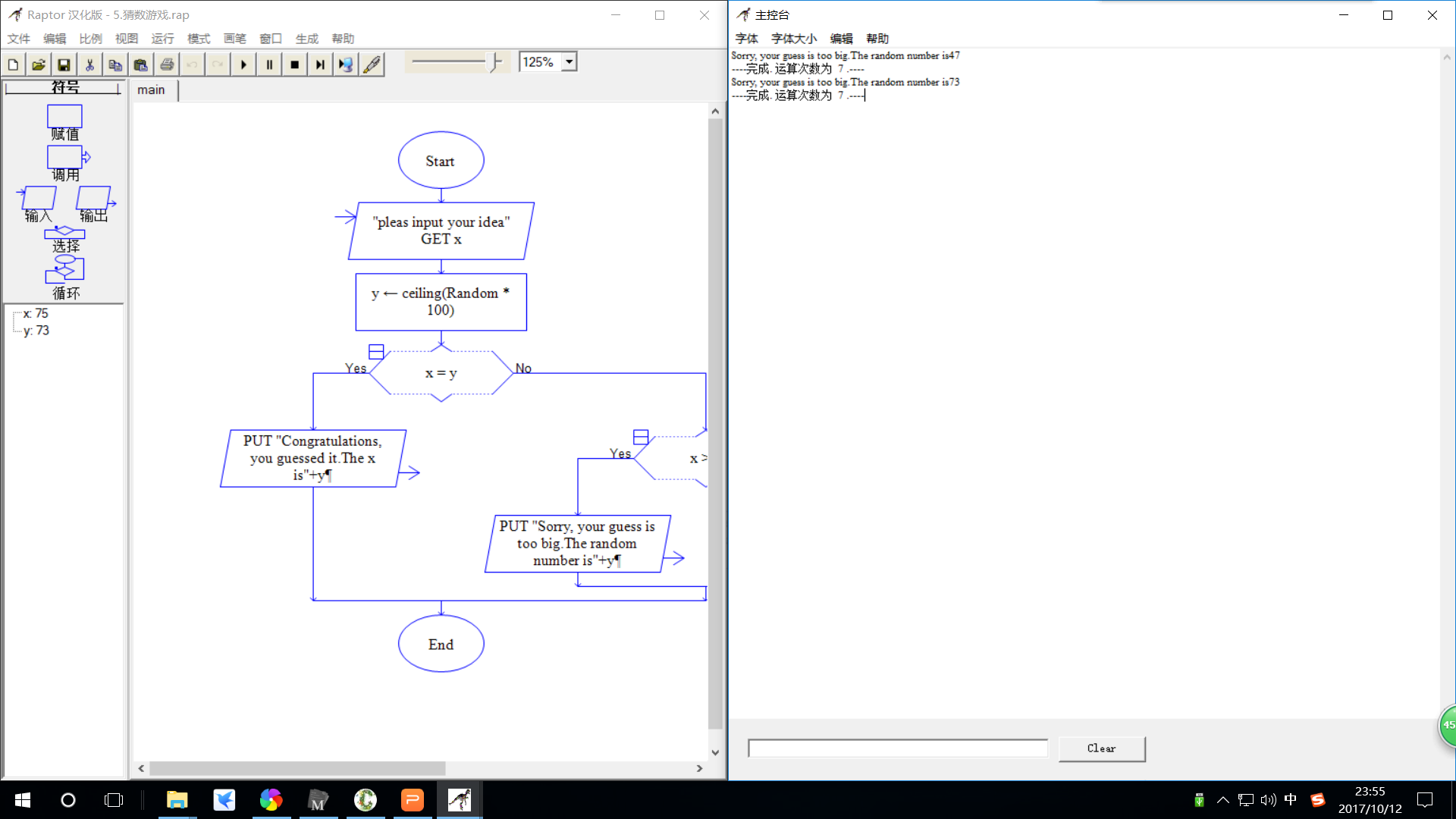Screen dimensions: 1456x819
Task: Open the 125% zoom dropdown
Action: pos(569,62)
